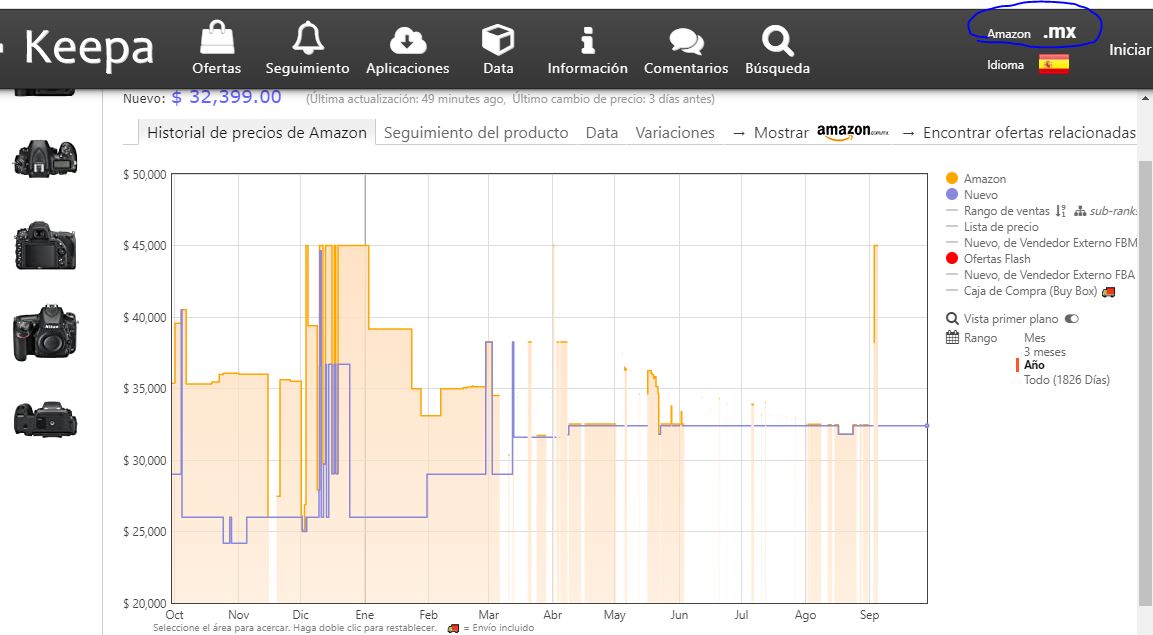Click the $ 45,000 axis label

pyautogui.click(x=145, y=245)
